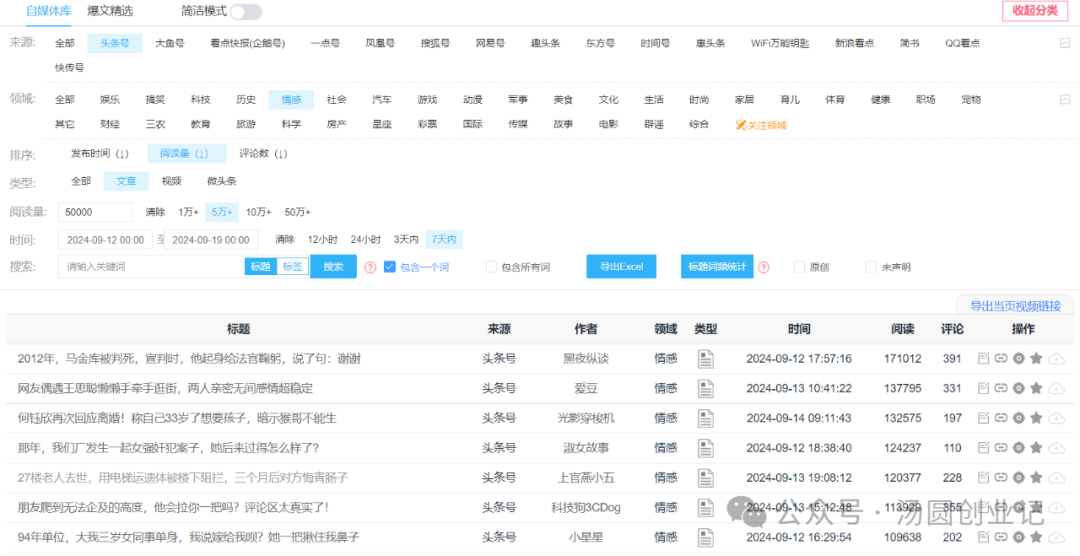The image size is (1080, 556).
Task: Click the pencil icon 关注领域
Action: point(740,125)
